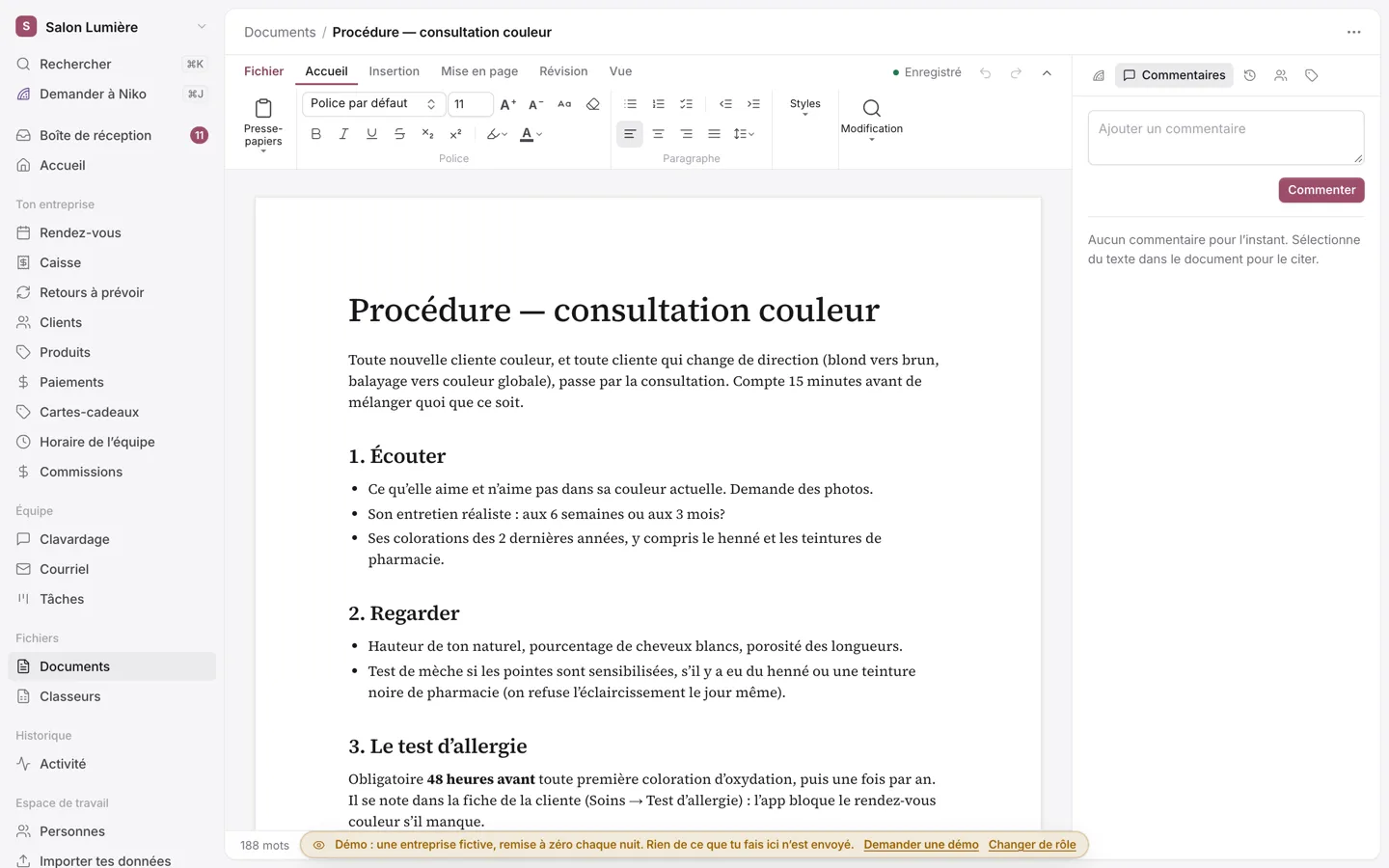The height and width of the screenshot is (868, 1389).
Task: Switch to the Insertion tab
Action: (394, 71)
